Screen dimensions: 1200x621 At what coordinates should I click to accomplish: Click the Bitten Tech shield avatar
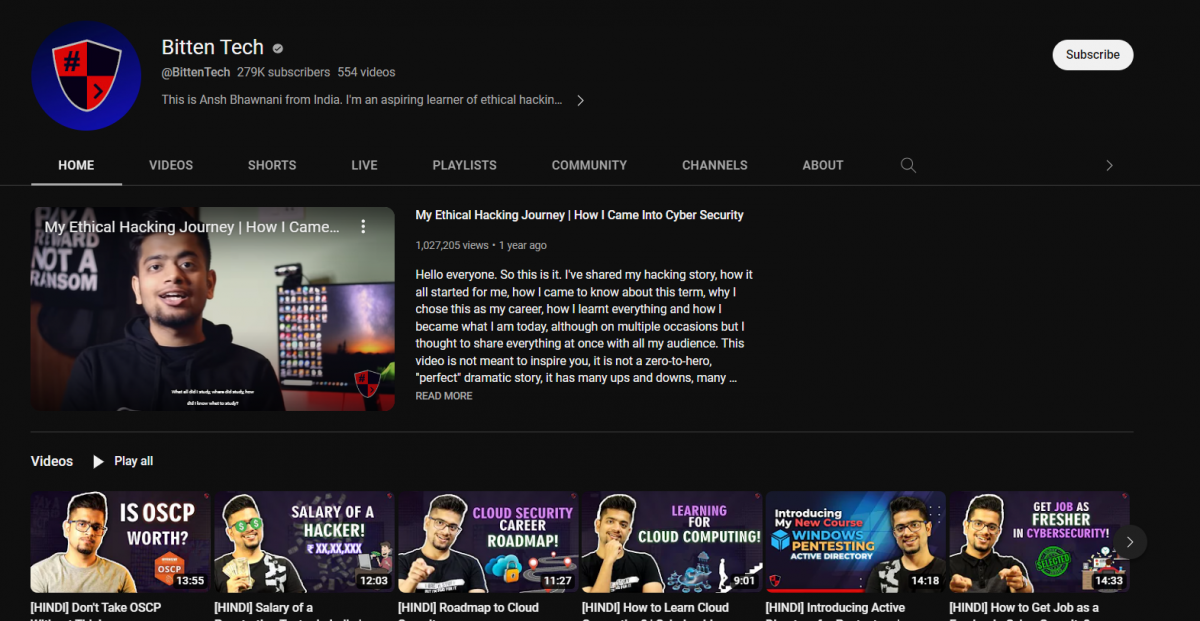click(86, 76)
